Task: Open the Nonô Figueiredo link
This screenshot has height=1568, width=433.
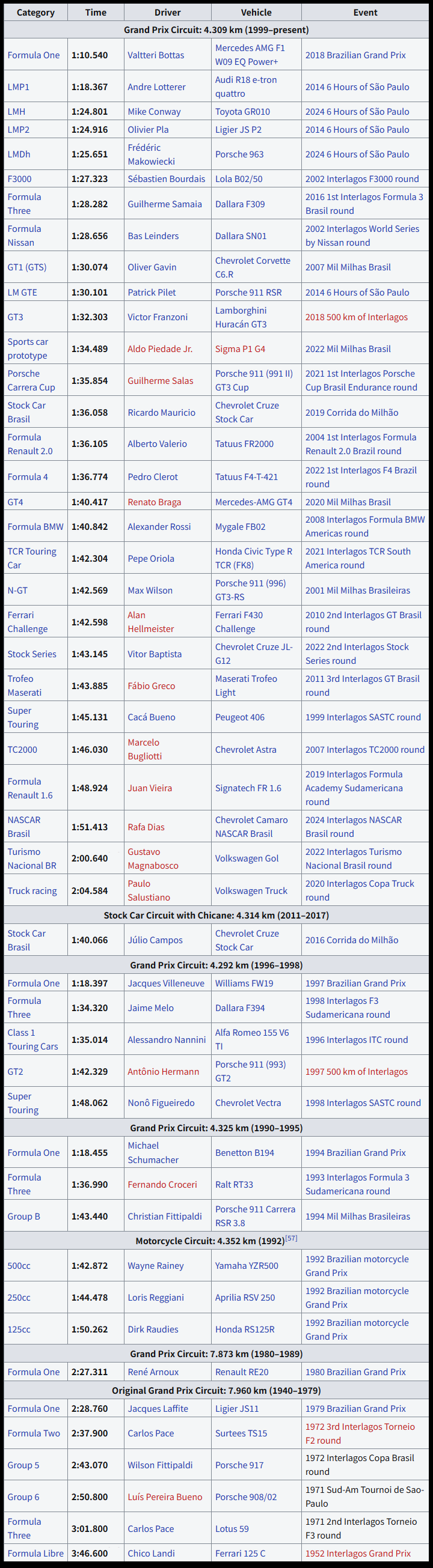Action: tap(161, 1104)
